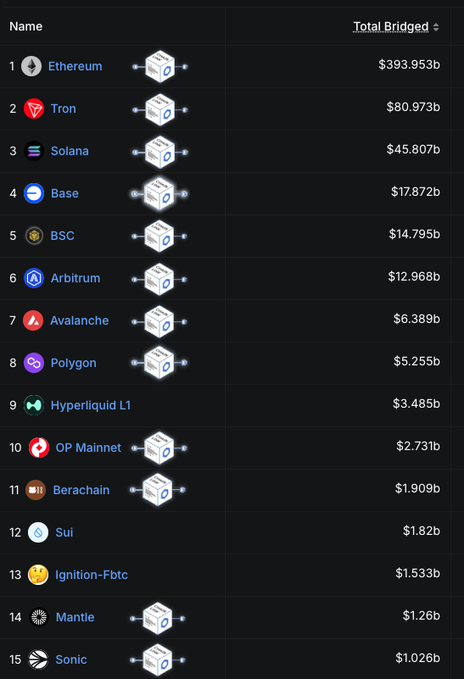Click the Name column header

click(x=26, y=26)
